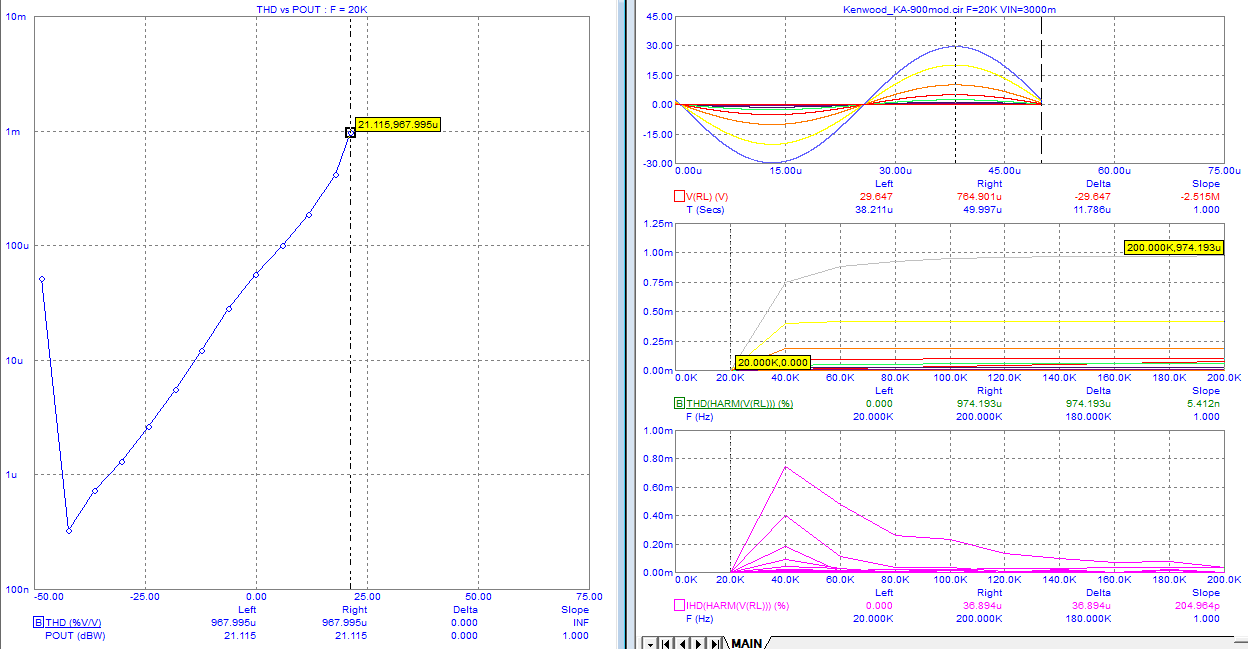This screenshot has height=649, width=1248.
Task: Click the '29.647' Left value of V(RL)
Action: 876,196
